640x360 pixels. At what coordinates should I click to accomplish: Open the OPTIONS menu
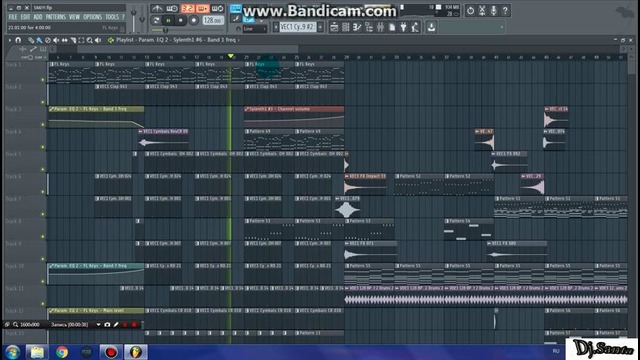(x=93, y=17)
